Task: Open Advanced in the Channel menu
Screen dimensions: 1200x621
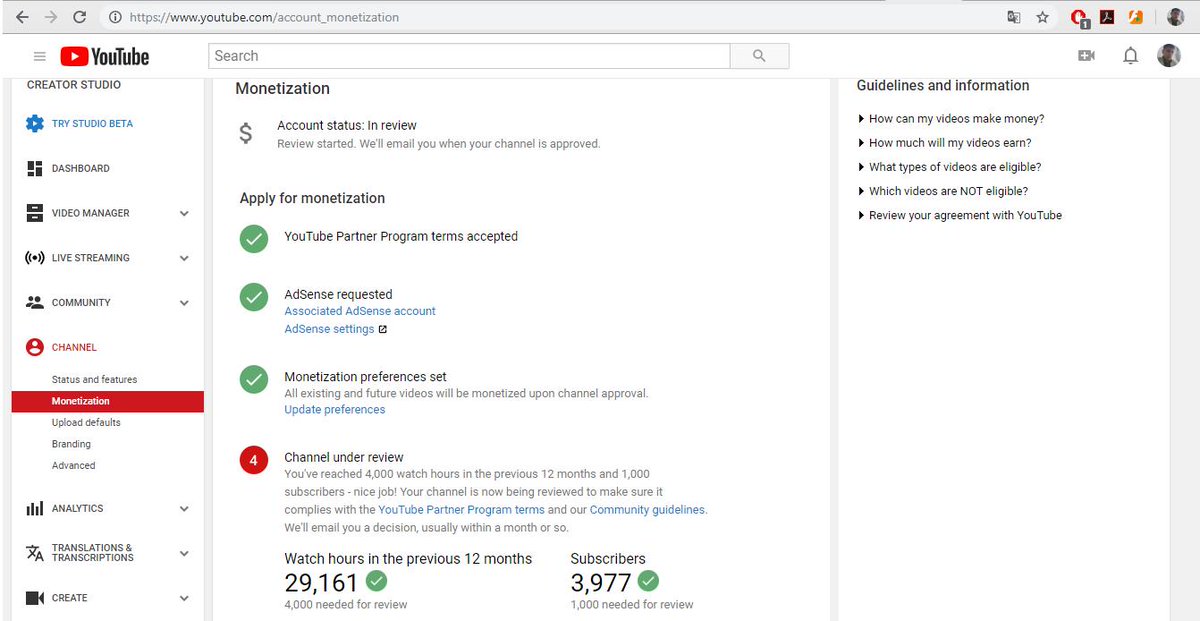Action: (x=74, y=465)
